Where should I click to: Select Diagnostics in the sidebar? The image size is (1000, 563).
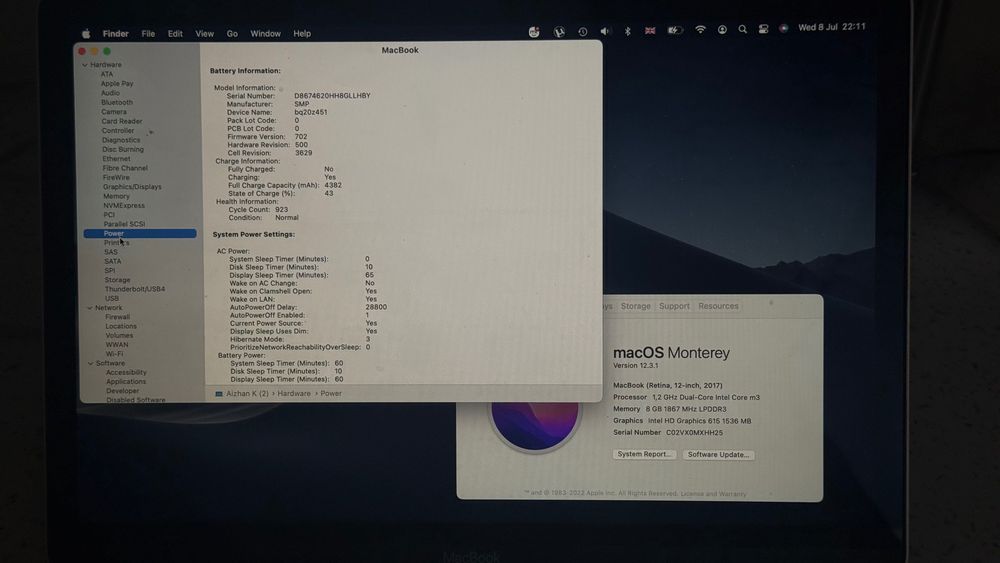[x=121, y=140]
